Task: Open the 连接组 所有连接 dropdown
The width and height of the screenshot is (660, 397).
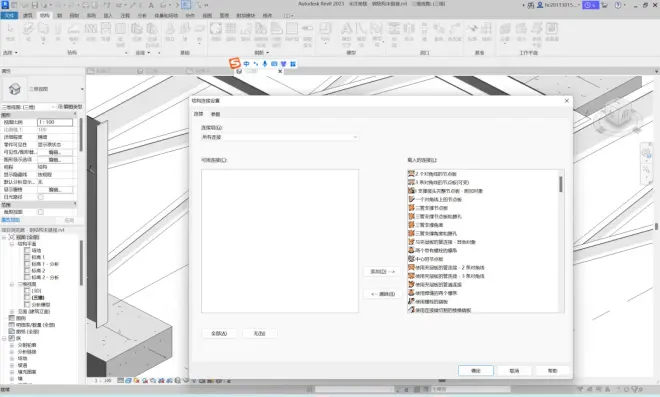Action: point(279,137)
